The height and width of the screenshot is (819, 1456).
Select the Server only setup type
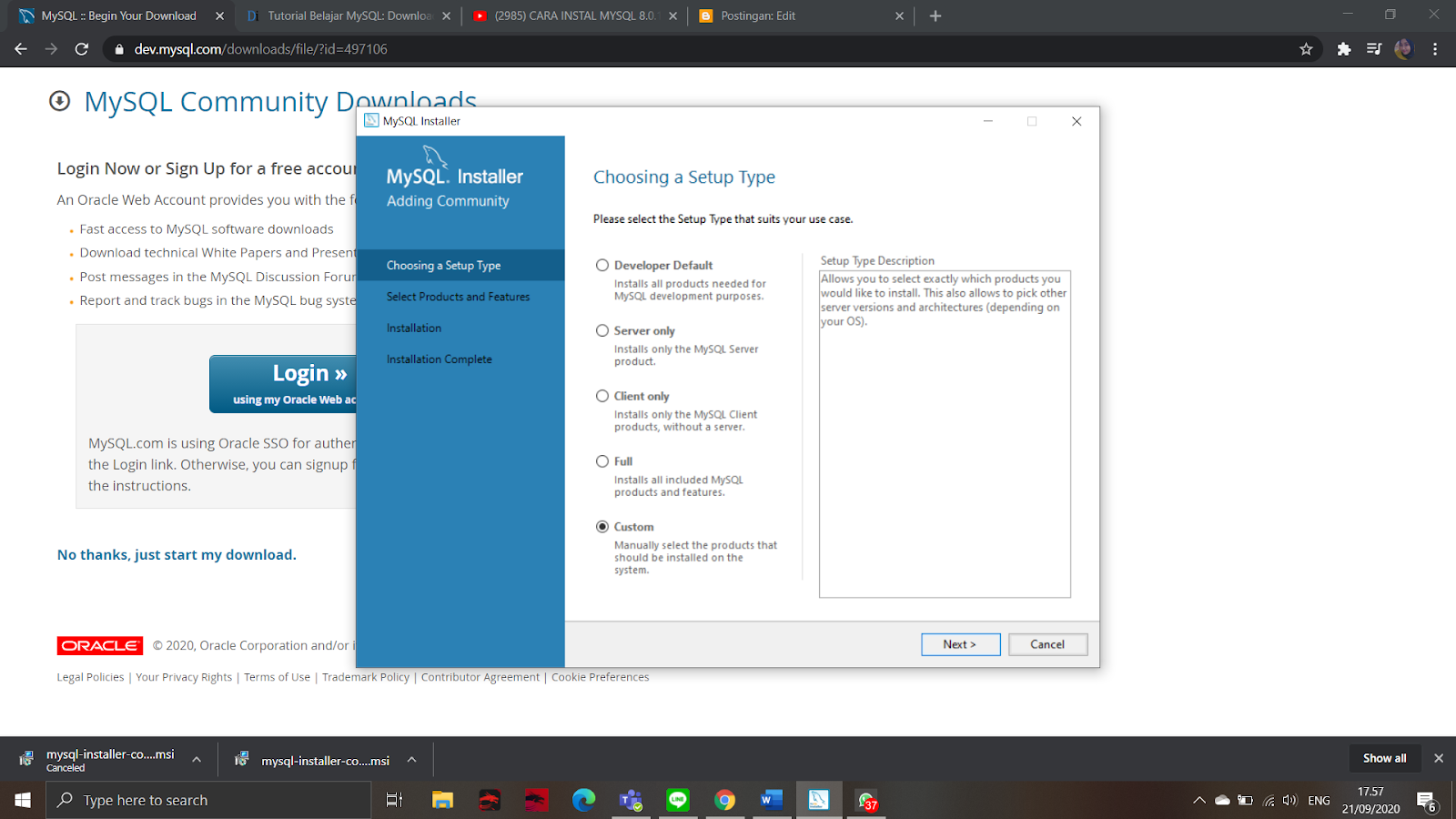click(x=602, y=331)
